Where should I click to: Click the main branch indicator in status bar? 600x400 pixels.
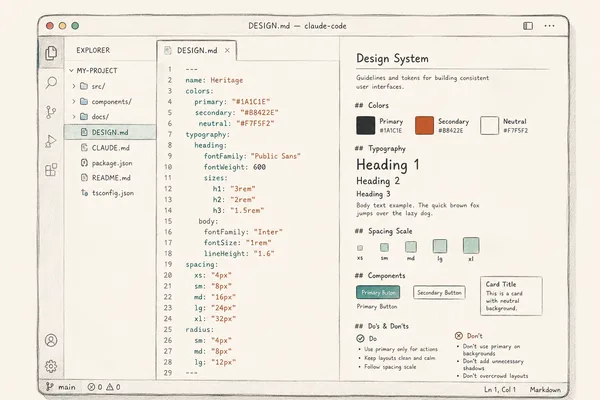tap(60, 387)
